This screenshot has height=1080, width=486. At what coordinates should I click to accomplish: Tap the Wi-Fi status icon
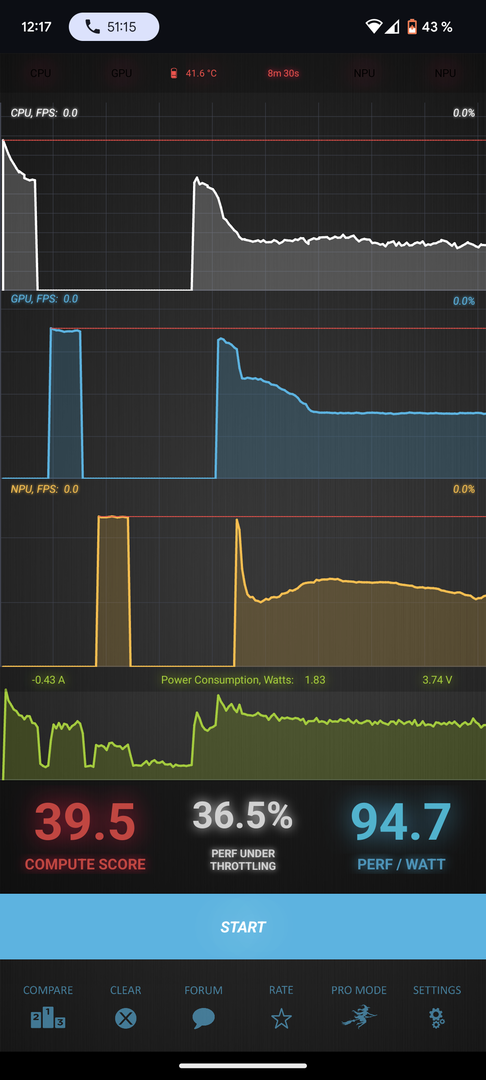[x=374, y=27]
